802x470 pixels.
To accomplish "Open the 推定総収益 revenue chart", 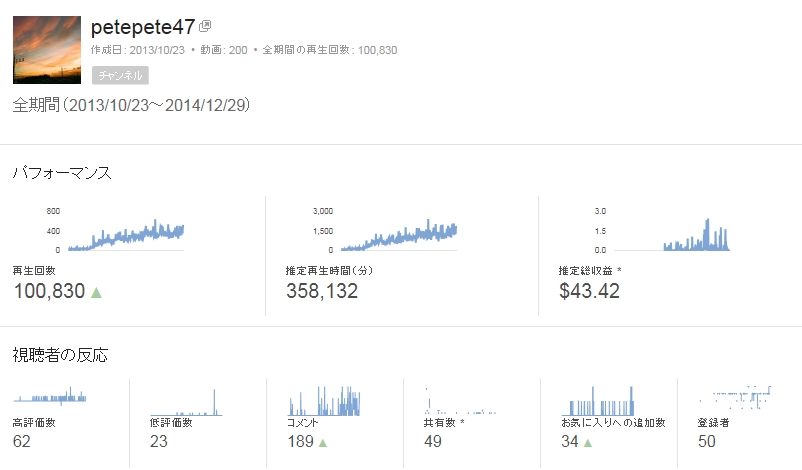I will point(662,230).
